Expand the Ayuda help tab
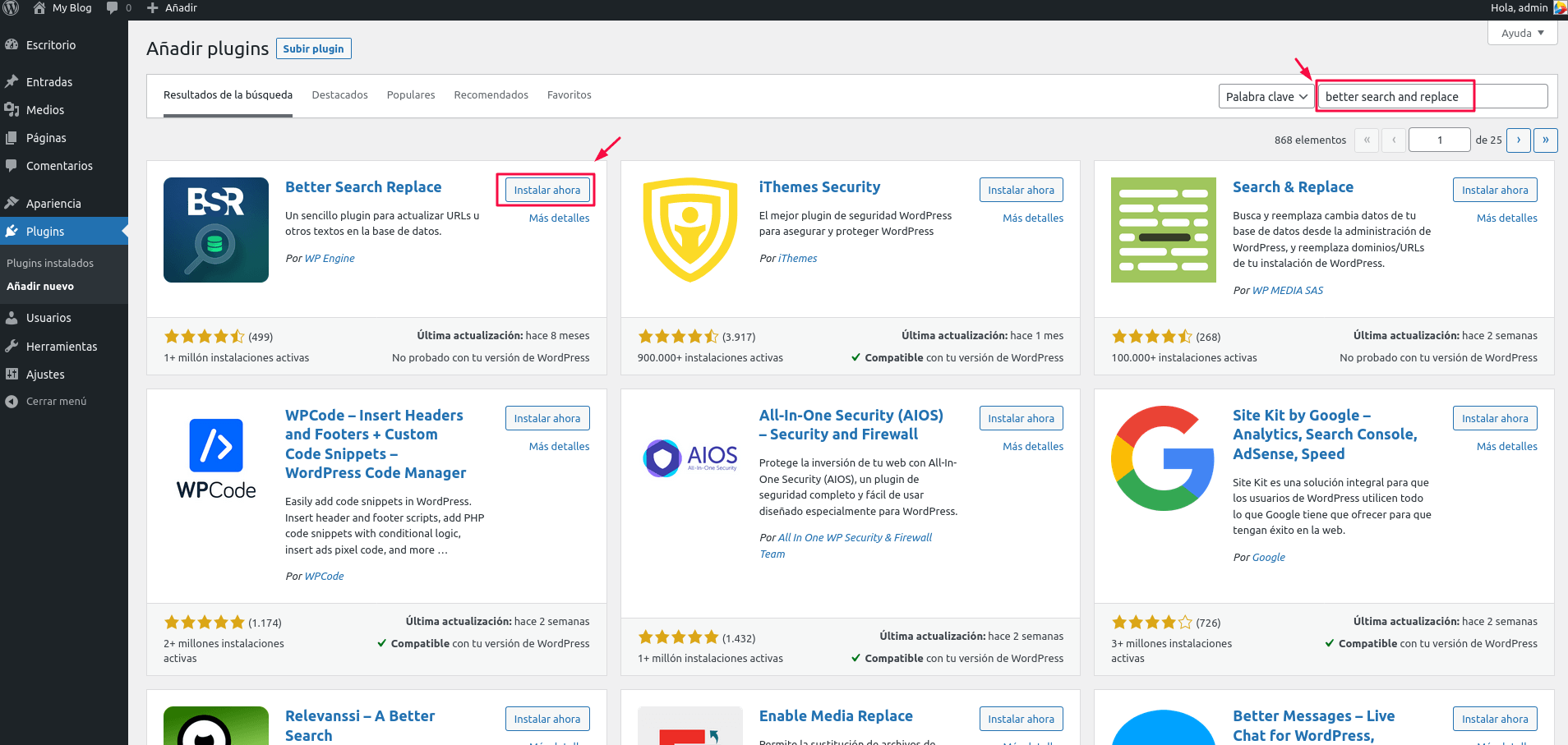 pos(1523,33)
